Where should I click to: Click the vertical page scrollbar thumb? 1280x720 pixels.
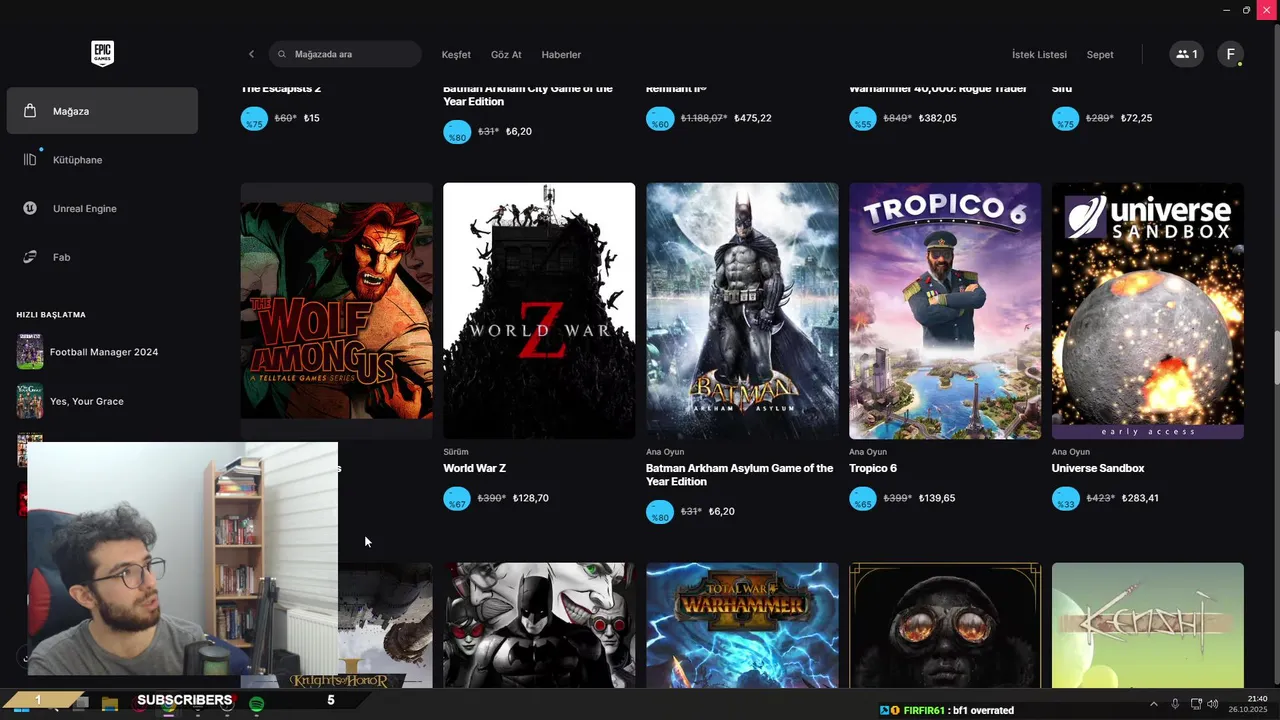tap(1276, 357)
